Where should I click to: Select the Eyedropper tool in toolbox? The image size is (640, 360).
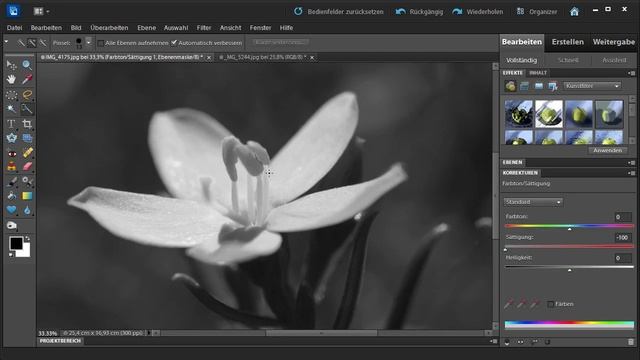pyautogui.click(x=27, y=80)
